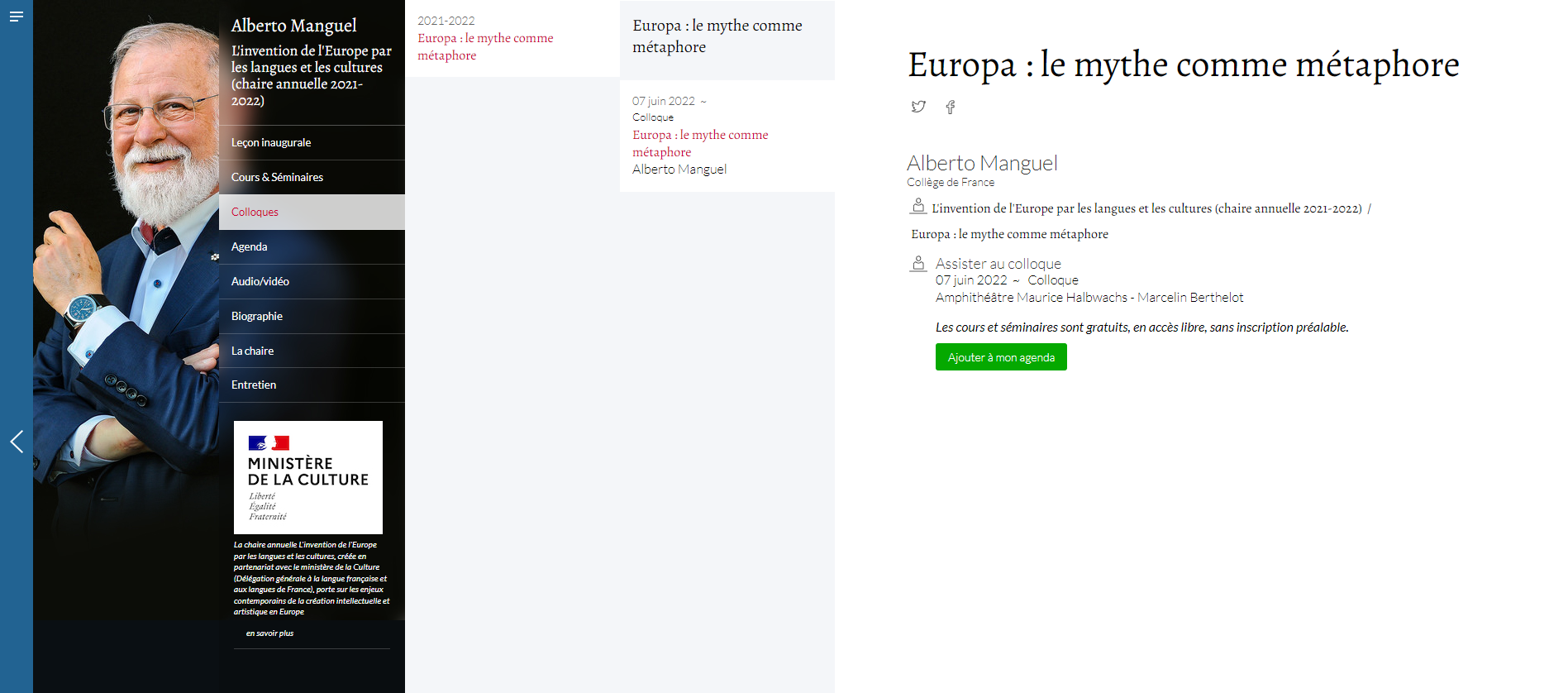Viewport: 1568px width, 693px height.
Task: Open the 07 juin 2022 colloque entry link
Action: [x=700, y=143]
